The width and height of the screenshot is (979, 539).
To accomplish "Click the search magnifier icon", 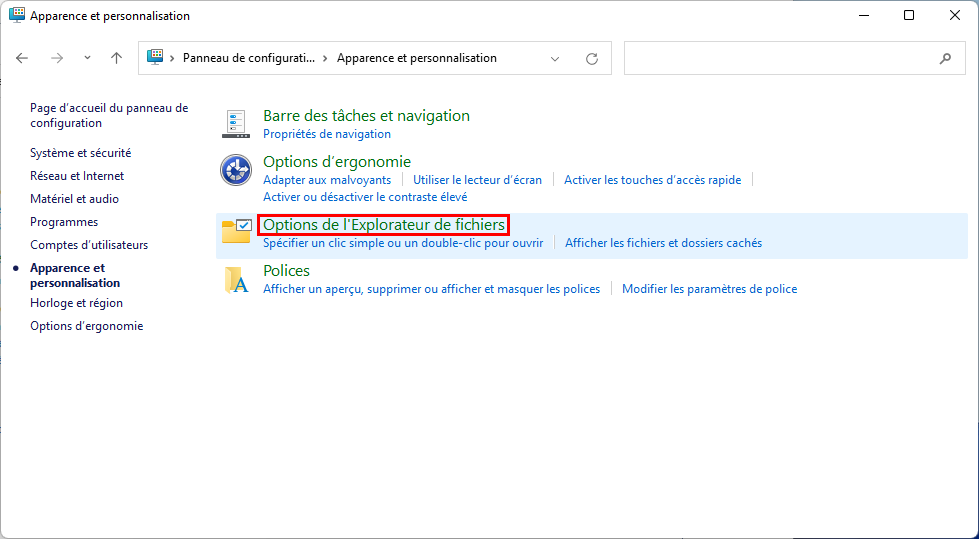I will pos(945,59).
